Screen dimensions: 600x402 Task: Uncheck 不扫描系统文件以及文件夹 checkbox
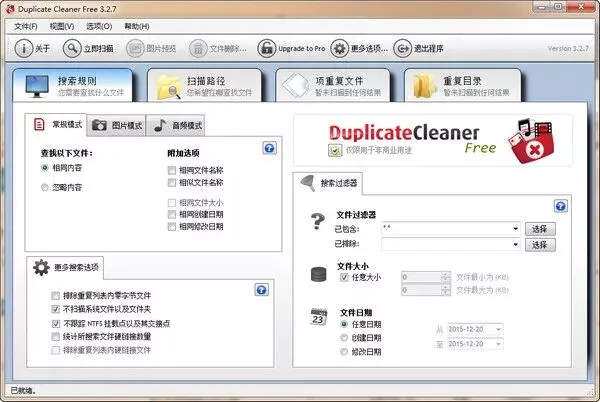55,309
